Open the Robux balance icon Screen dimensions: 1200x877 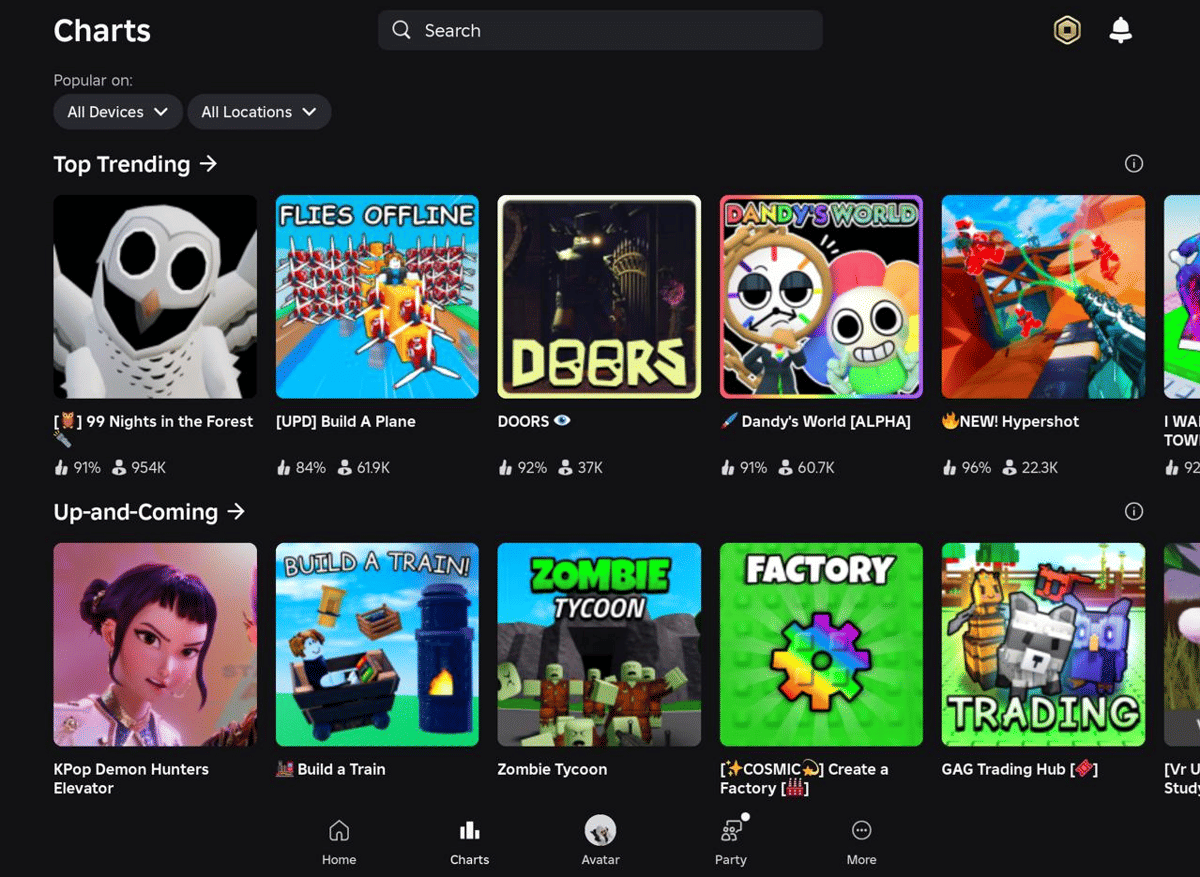pyautogui.click(x=1066, y=30)
